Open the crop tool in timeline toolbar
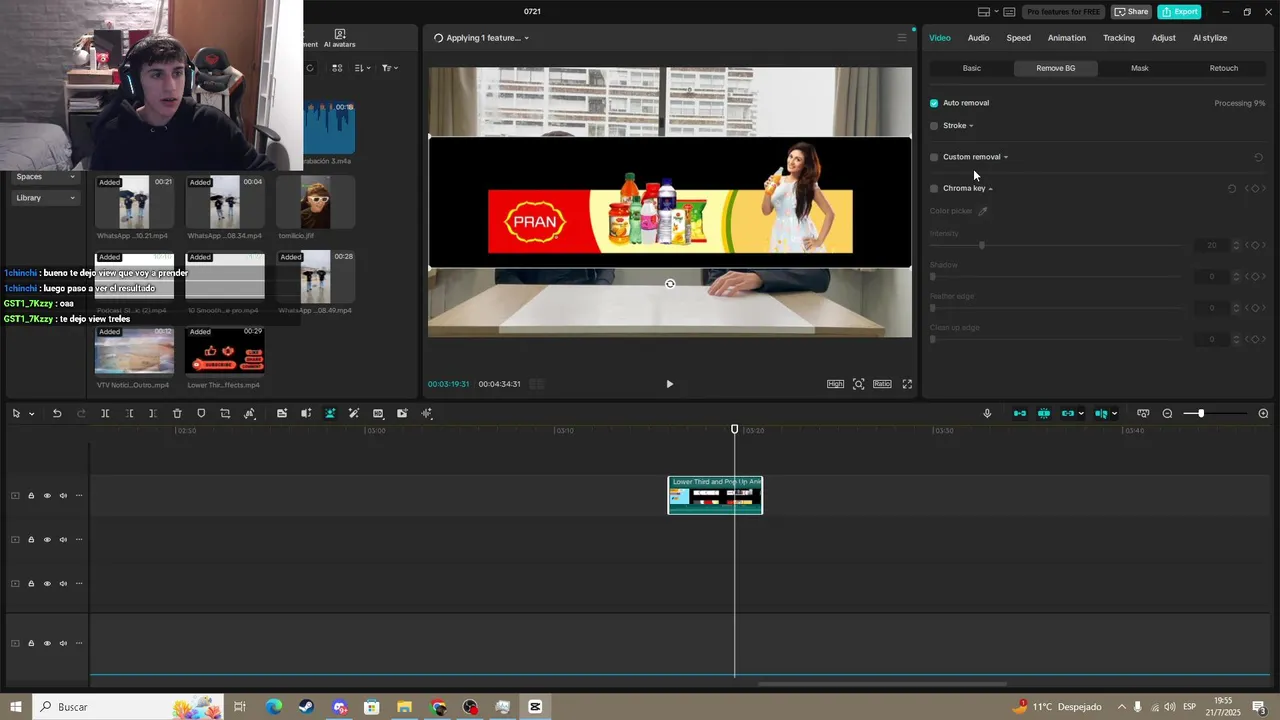Image resolution: width=1280 pixels, height=720 pixels. [225, 413]
